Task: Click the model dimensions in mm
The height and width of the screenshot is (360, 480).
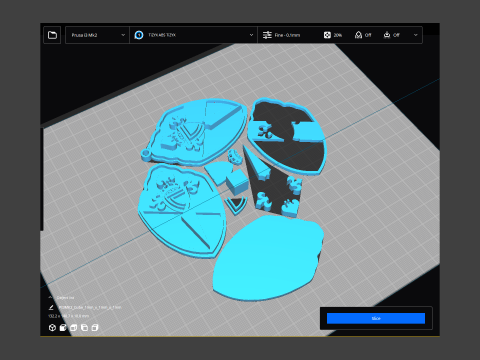Action: point(69,316)
